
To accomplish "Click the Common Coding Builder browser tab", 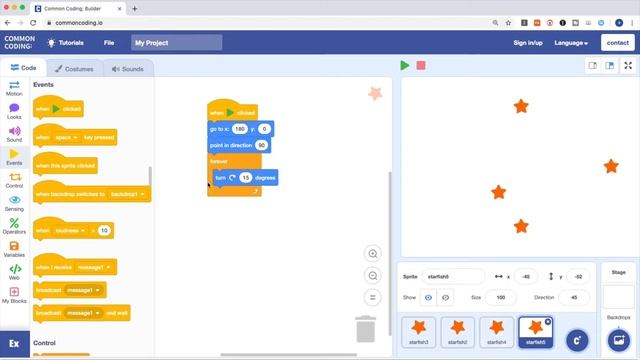I will (78, 9).
